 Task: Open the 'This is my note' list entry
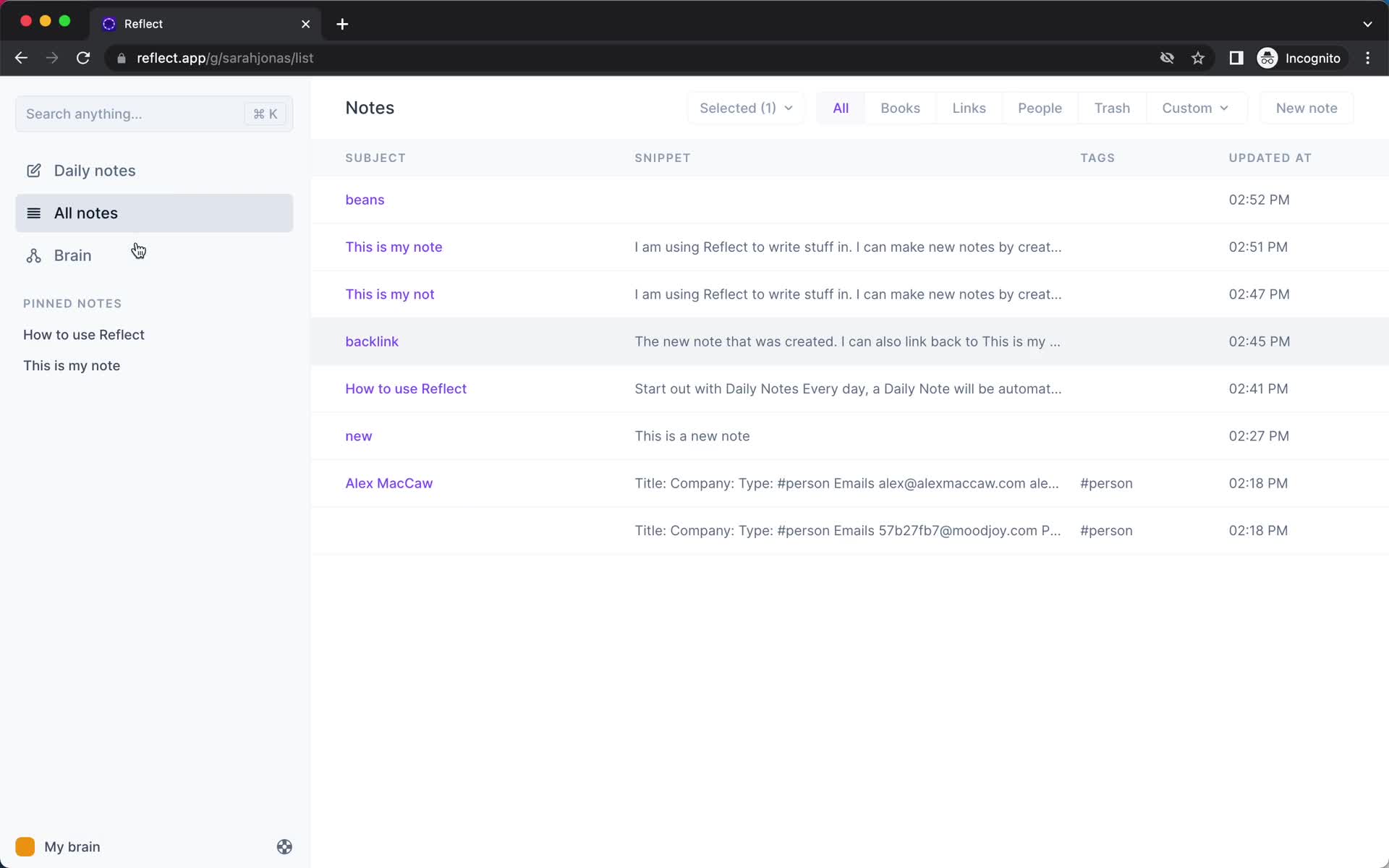pos(394,247)
